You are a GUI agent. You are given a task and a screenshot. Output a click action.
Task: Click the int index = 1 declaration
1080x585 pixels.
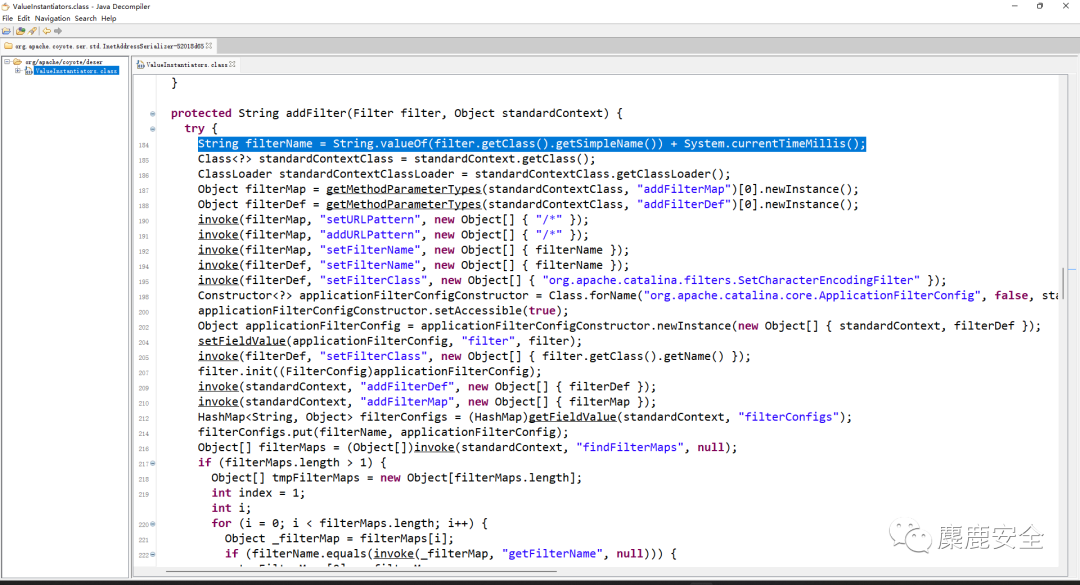click(258, 493)
